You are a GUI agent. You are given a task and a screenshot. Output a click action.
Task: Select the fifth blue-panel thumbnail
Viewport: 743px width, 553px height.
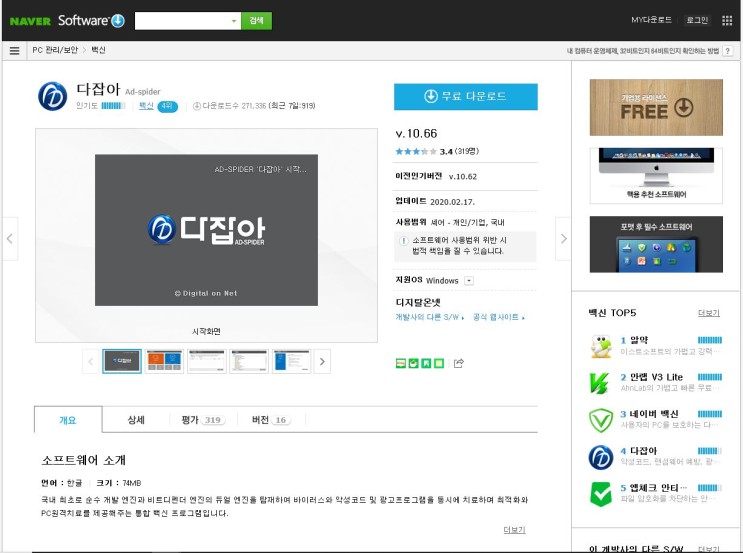point(291,362)
